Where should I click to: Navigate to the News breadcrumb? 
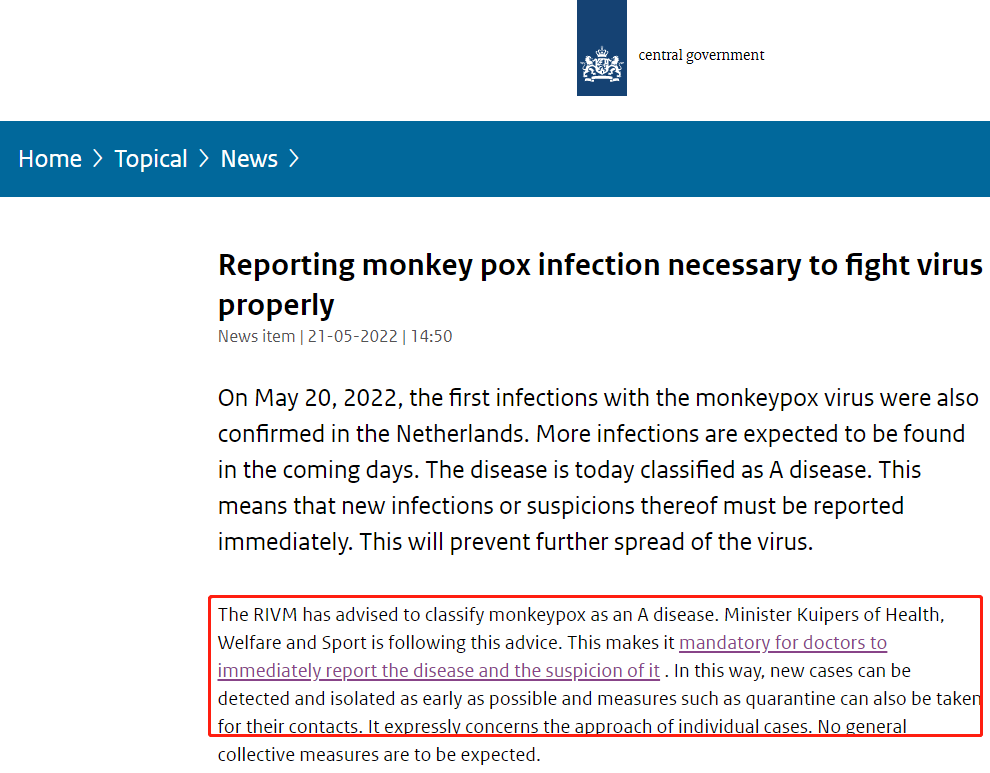pyautogui.click(x=249, y=159)
